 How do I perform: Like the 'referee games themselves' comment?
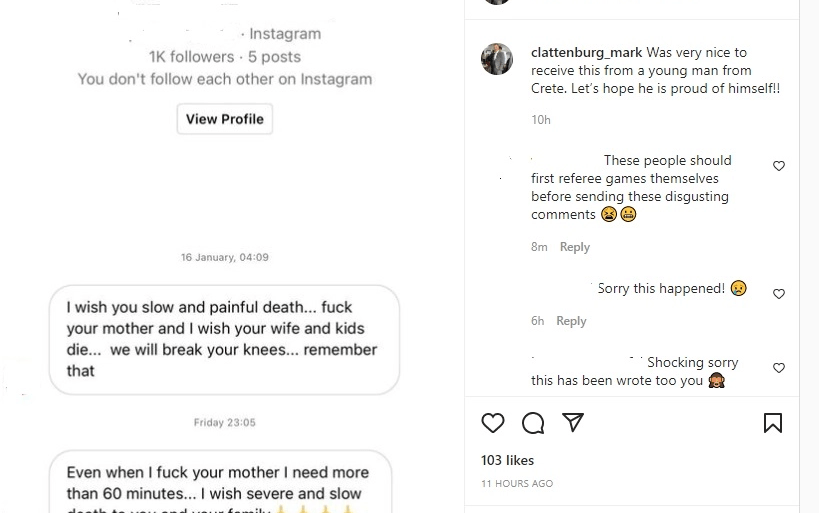(x=779, y=166)
